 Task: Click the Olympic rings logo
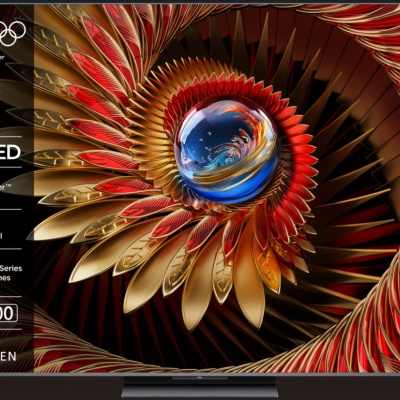pos(13,34)
